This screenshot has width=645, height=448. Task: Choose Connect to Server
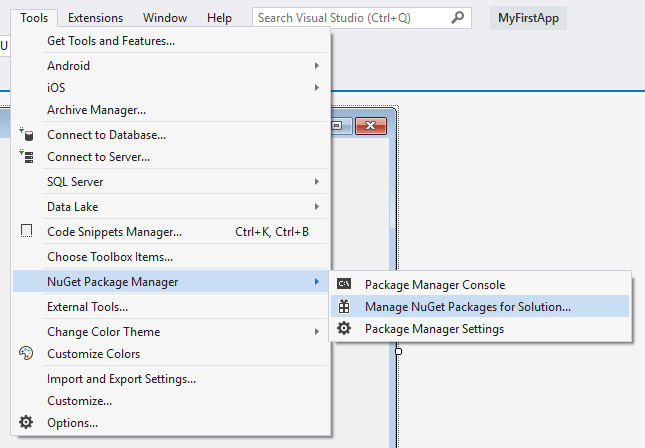click(171, 157)
